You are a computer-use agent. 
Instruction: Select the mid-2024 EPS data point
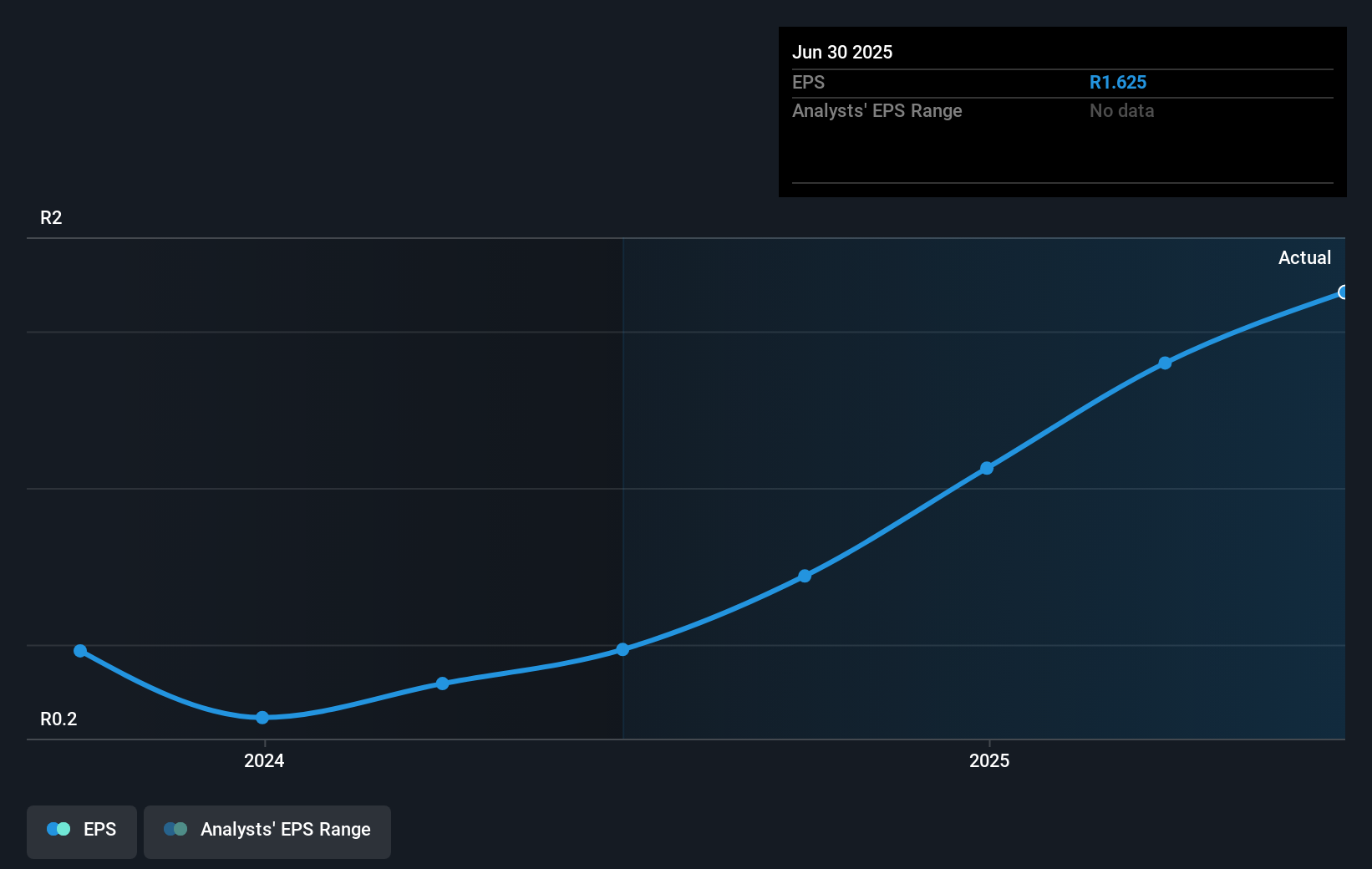(443, 684)
